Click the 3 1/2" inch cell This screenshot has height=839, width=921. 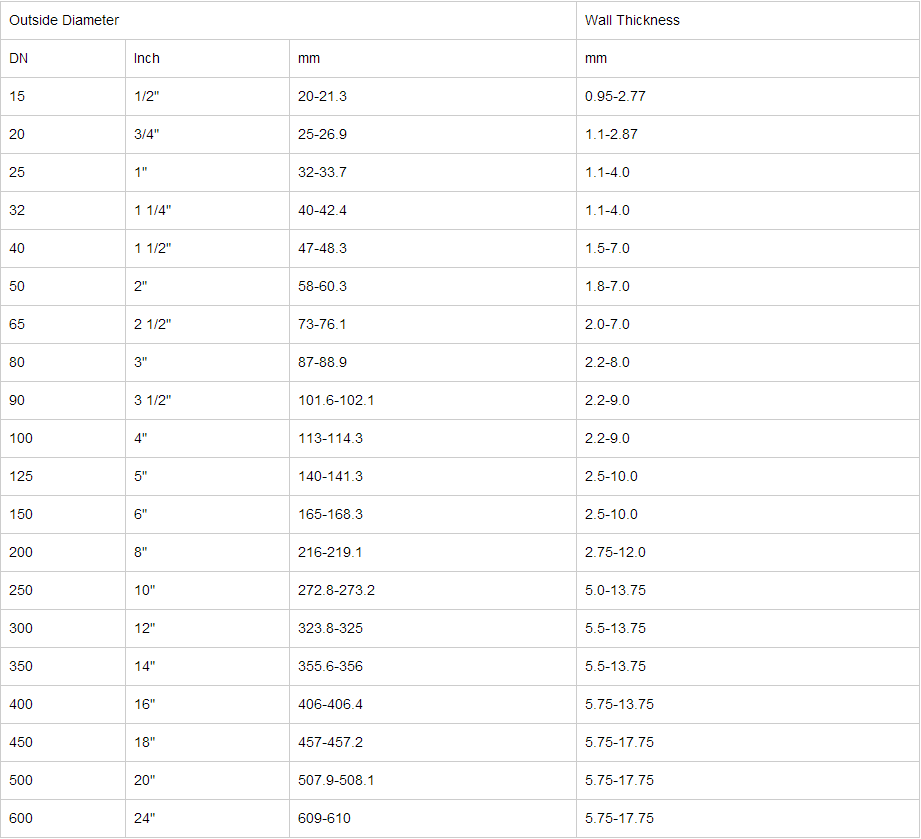pyautogui.click(x=153, y=400)
